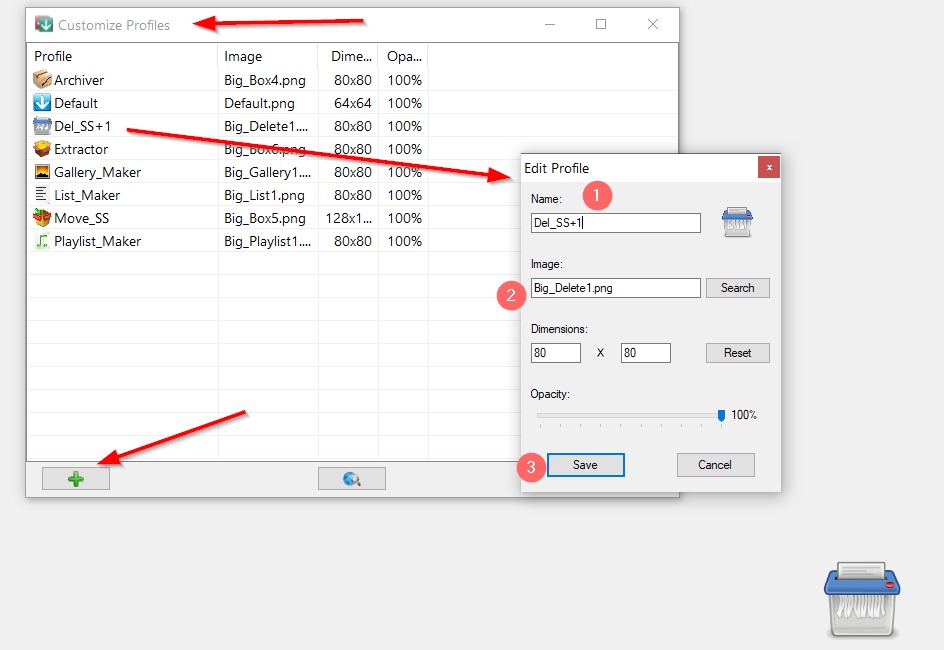Click the large shredder drop target icon
The image size is (944, 650).
(862, 599)
